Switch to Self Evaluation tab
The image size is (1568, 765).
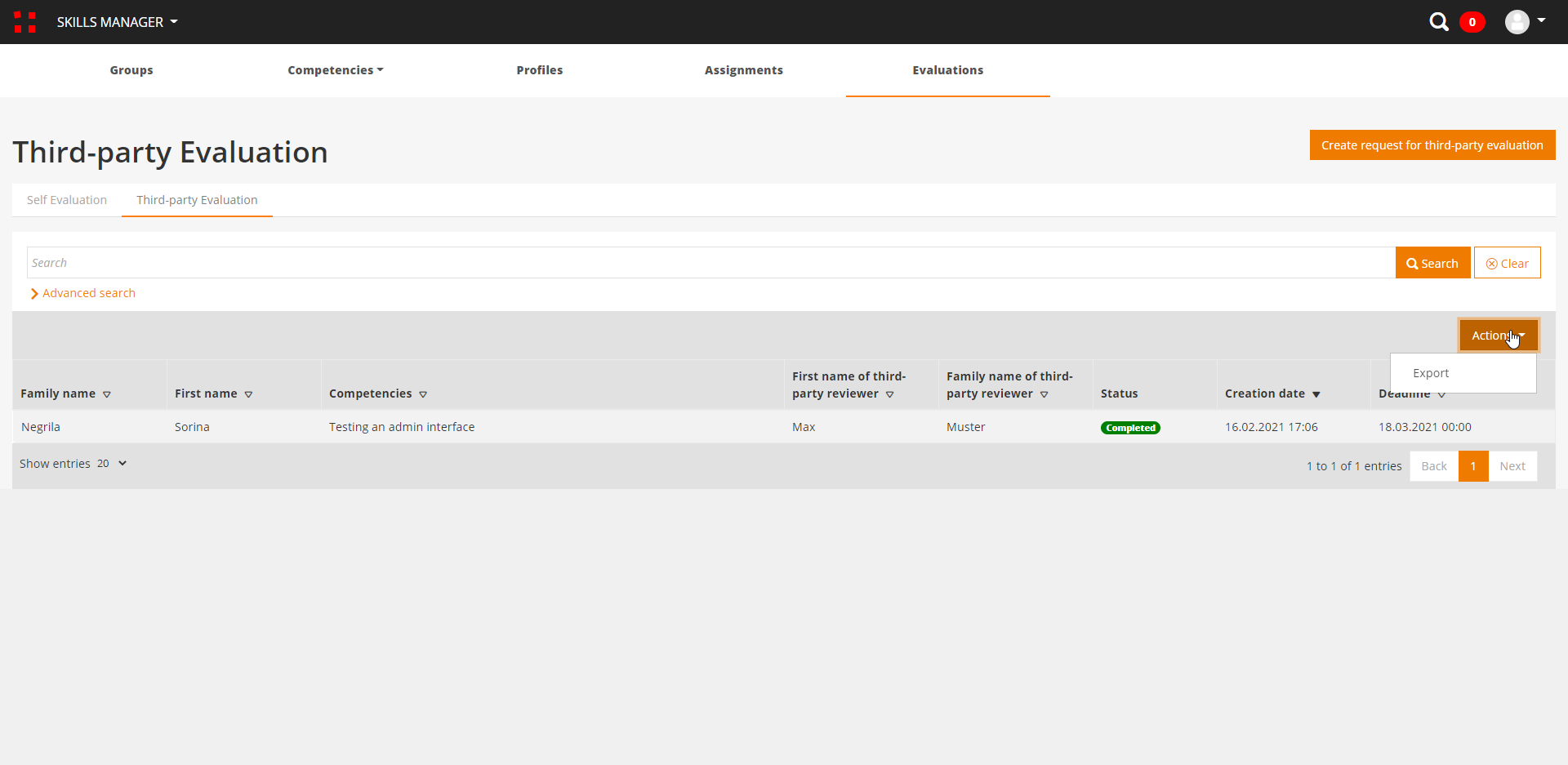tap(67, 200)
